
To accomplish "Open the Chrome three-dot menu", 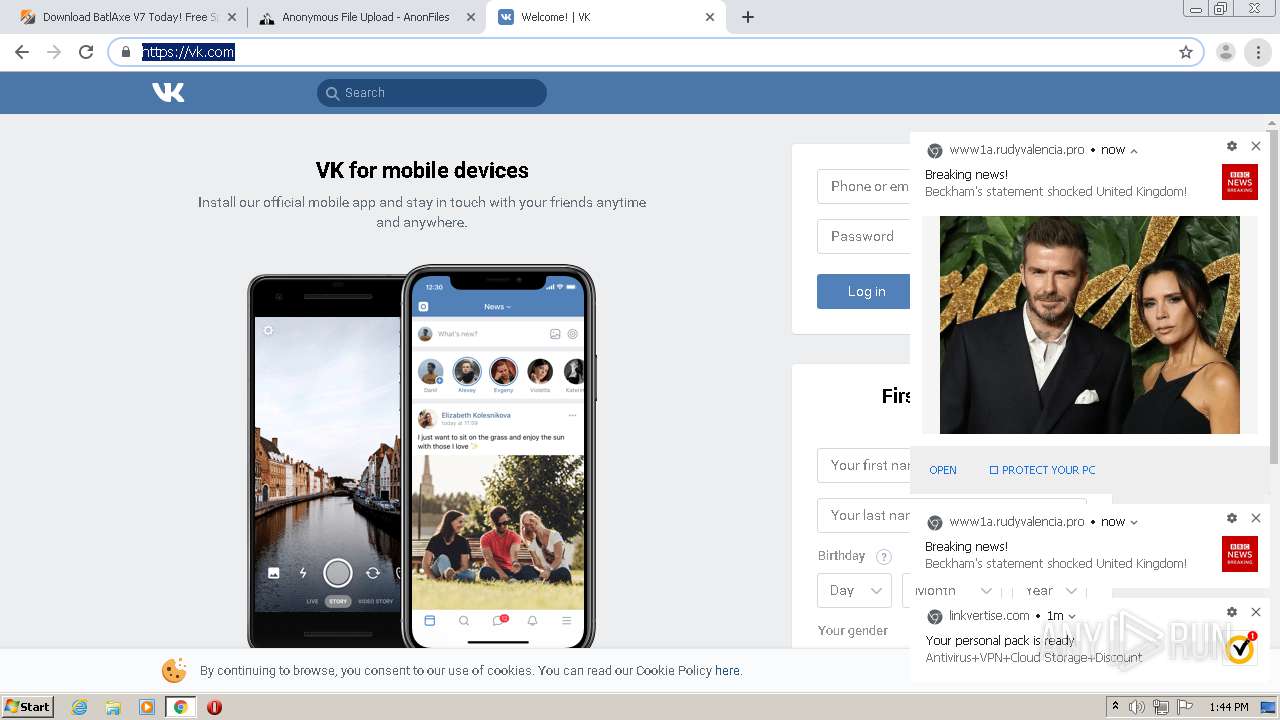I will [x=1258, y=52].
